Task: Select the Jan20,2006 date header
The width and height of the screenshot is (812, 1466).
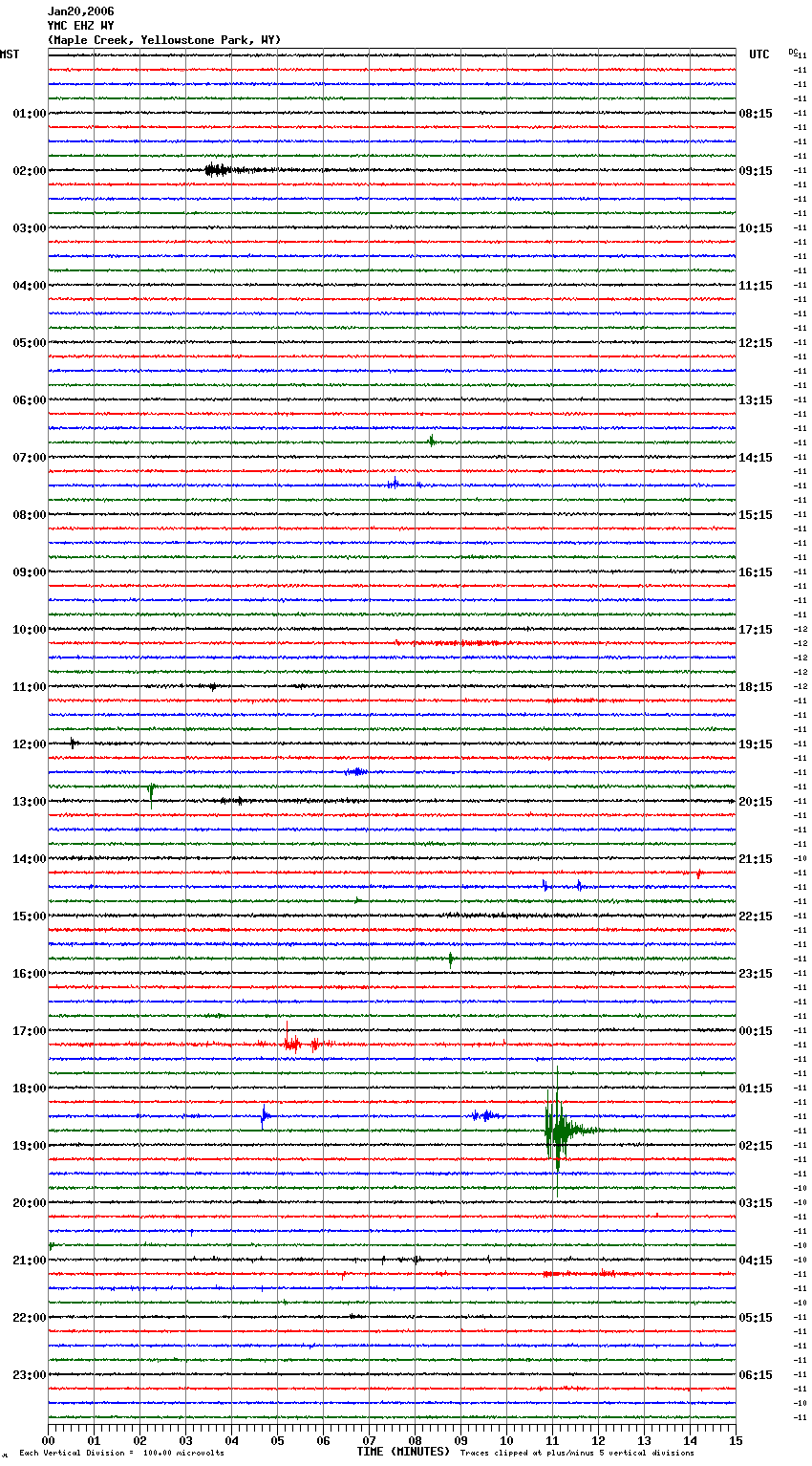Action: click(x=80, y=11)
